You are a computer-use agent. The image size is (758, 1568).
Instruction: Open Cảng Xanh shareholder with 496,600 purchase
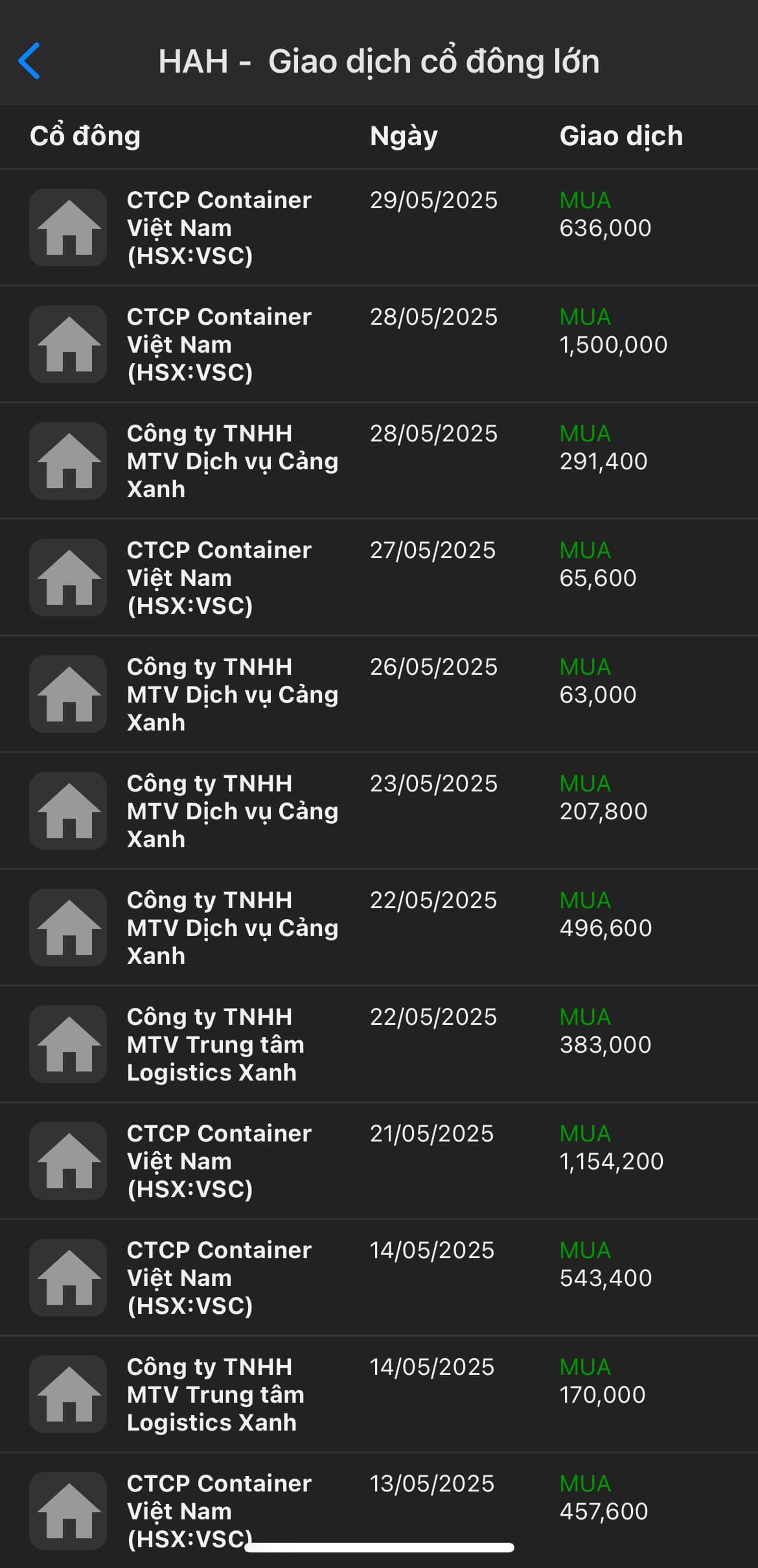click(x=232, y=928)
